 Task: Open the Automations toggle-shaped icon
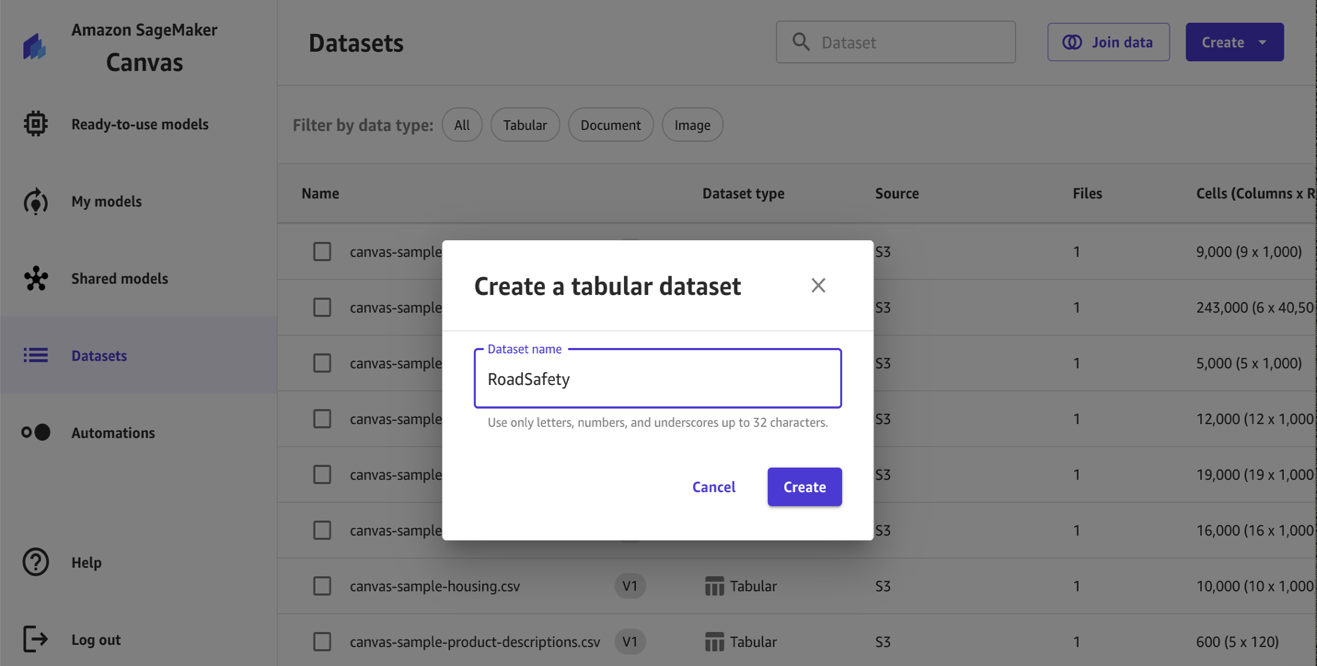[x=36, y=432]
